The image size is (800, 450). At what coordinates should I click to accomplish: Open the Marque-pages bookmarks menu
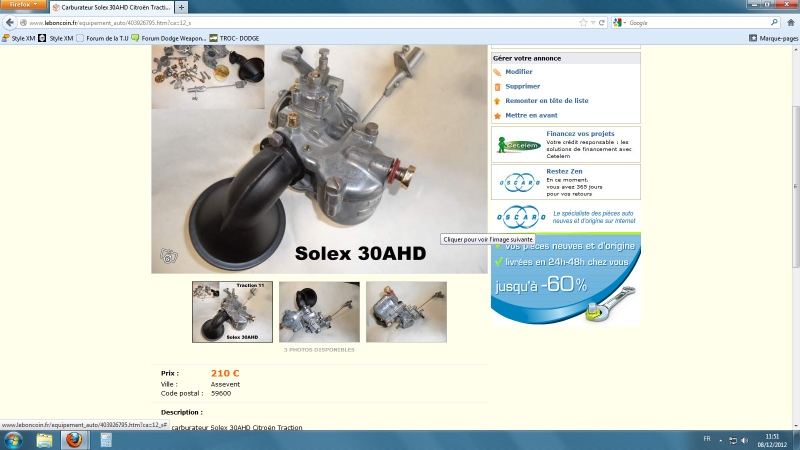[773, 38]
